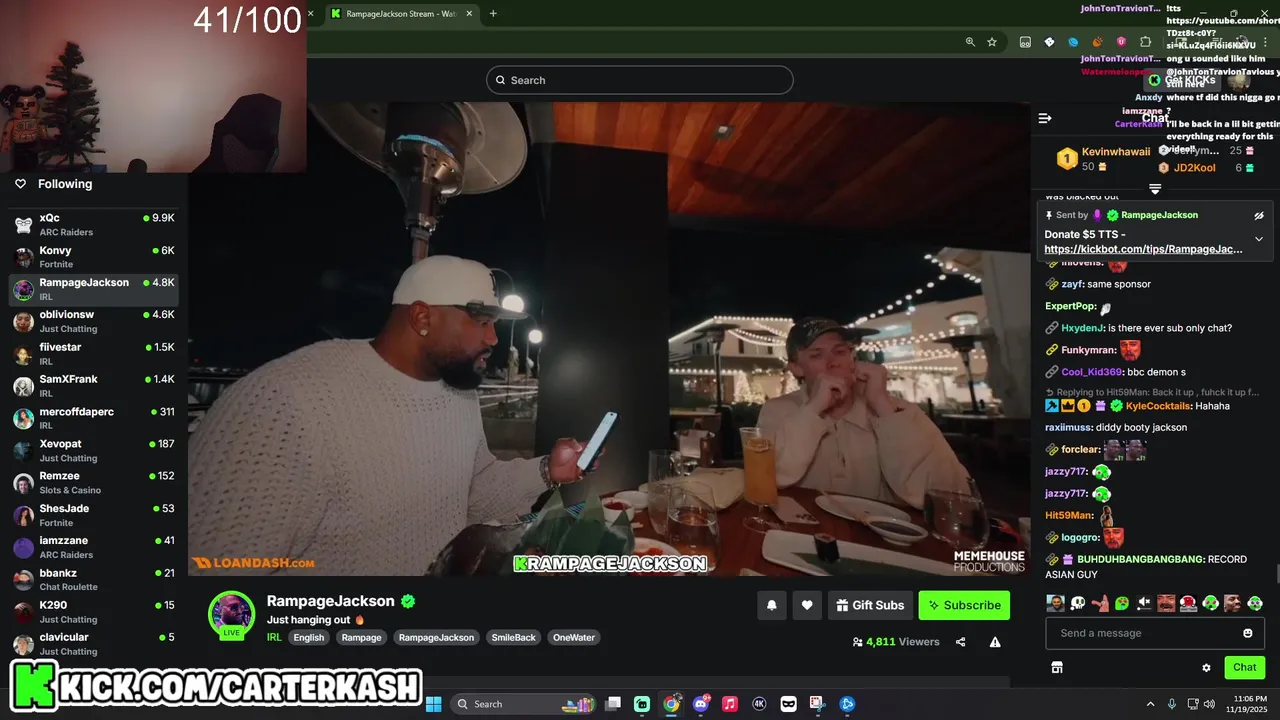
Task: Open Konvy channel in Following list
Action: [94, 257]
